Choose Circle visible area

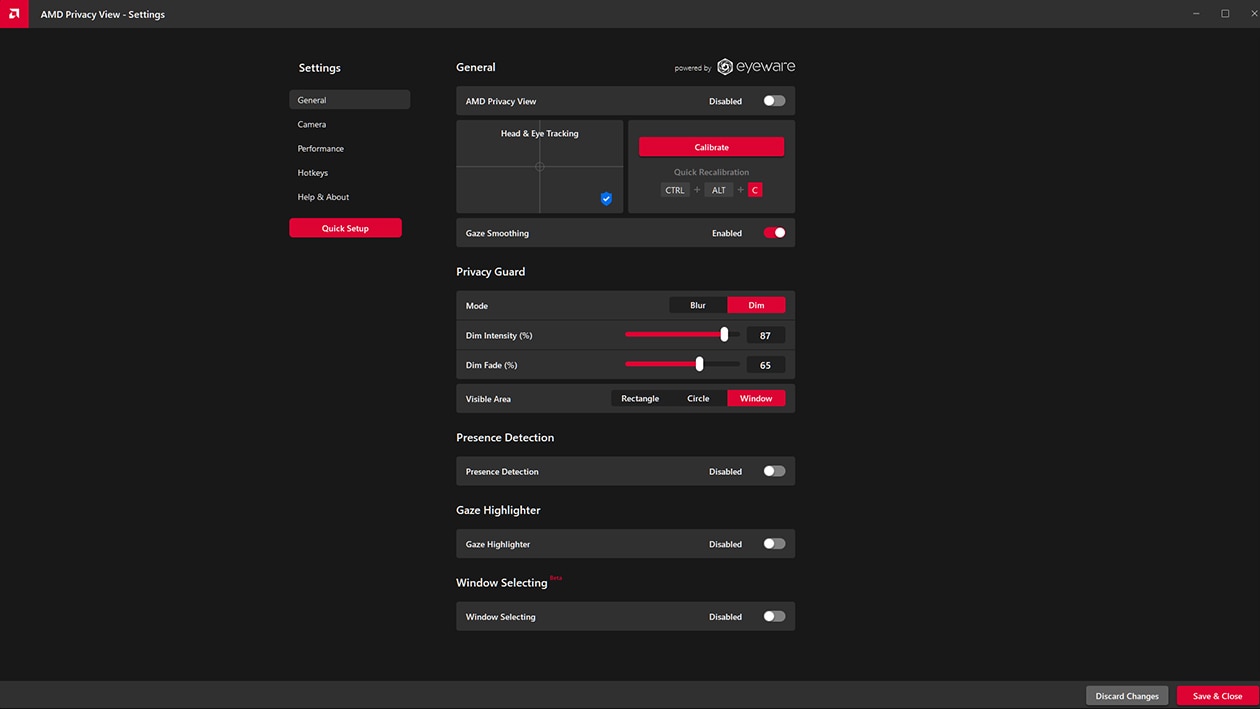tap(698, 398)
